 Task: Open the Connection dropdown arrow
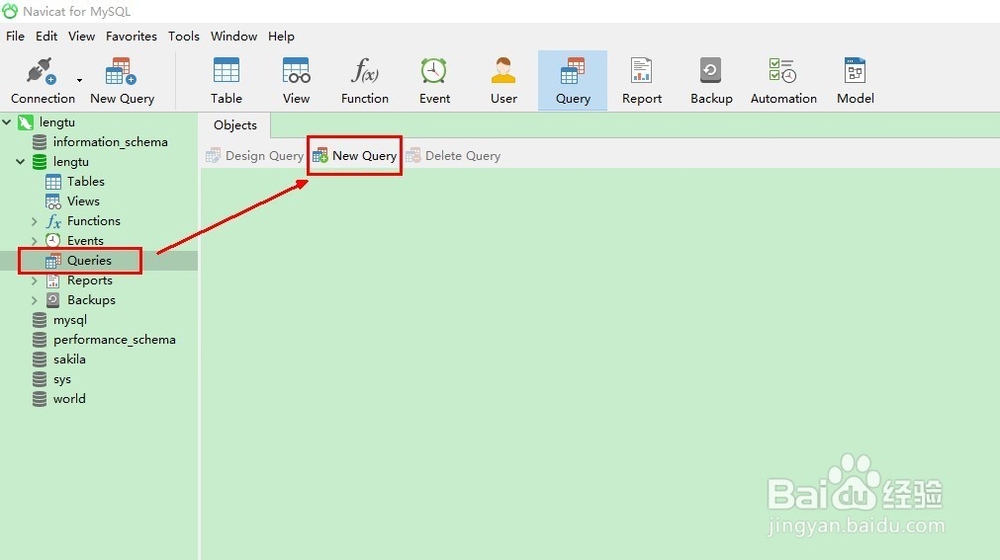click(x=80, y=80)
